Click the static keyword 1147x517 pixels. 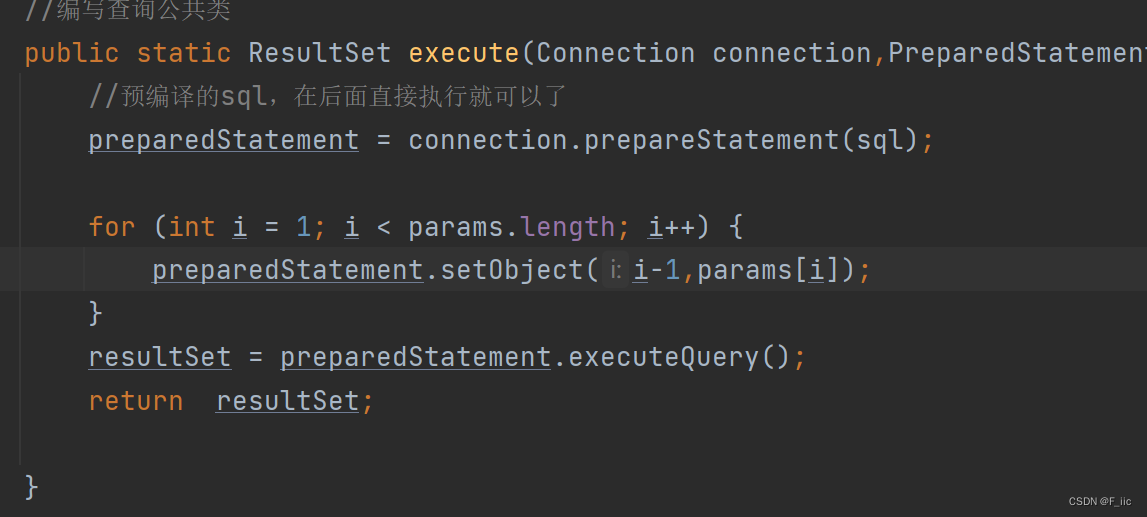coord(183,53)
